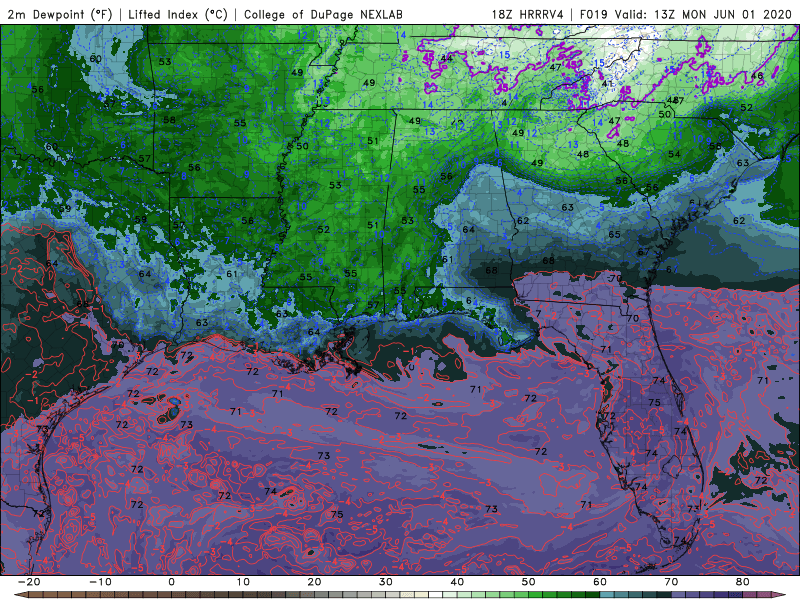Click the 20 label on the color scale
Viewport: 800px width, 600px height.
[314, 582]
